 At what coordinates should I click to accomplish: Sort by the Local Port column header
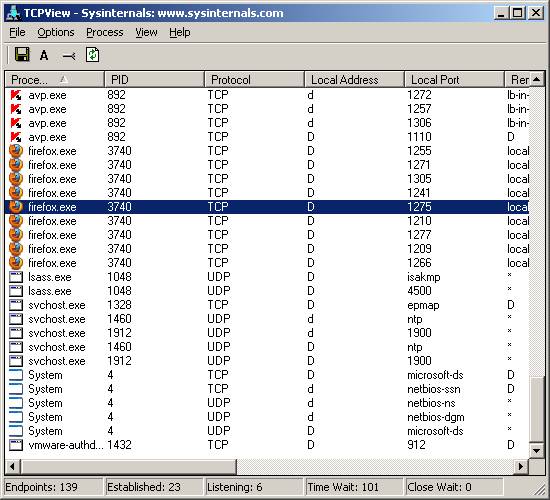[x=455, y=80]
